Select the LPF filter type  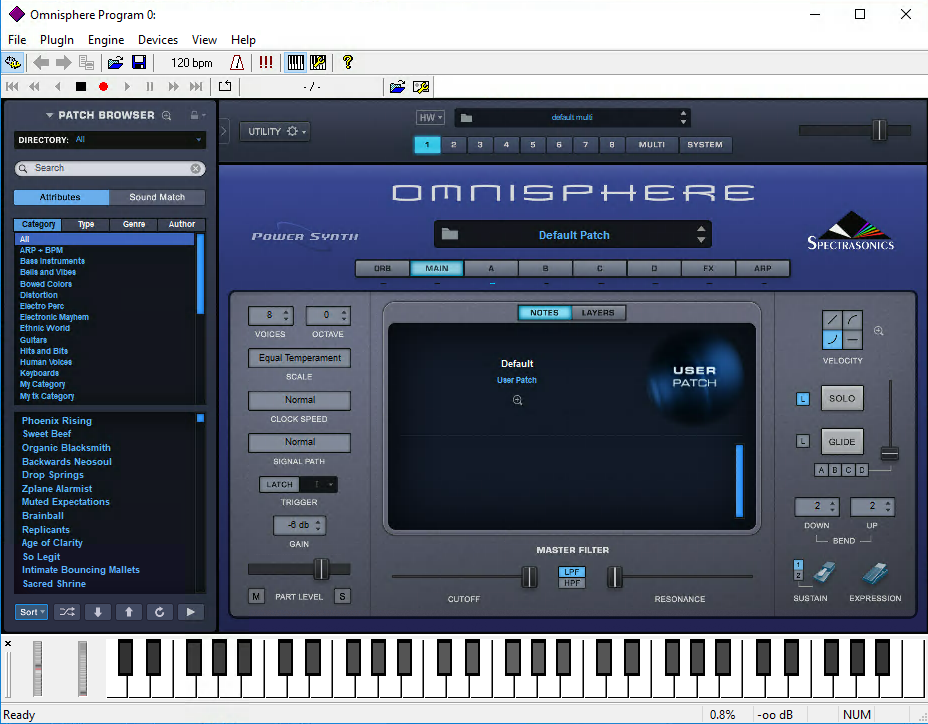(x=572, y=572)
